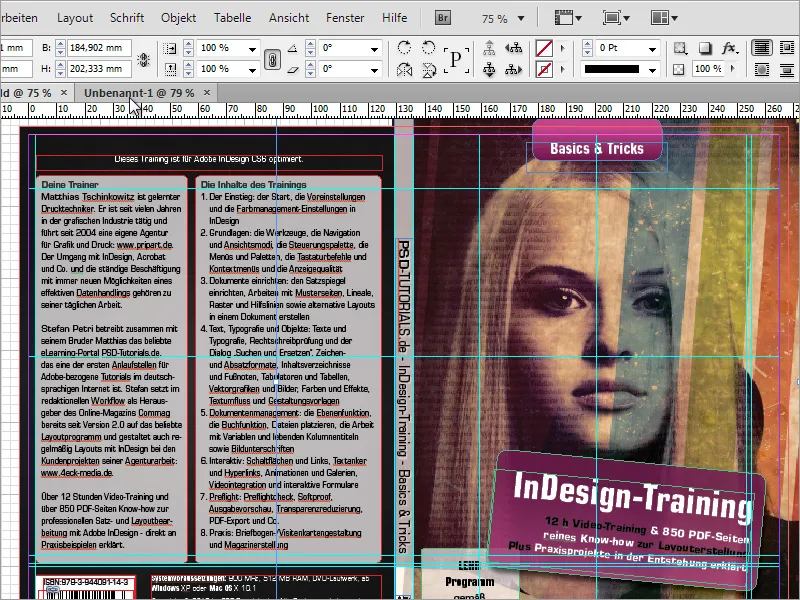Viewport: 800px width, 600px height.
Task: Open Corner Options from control bar
Action: pos(680,48)
